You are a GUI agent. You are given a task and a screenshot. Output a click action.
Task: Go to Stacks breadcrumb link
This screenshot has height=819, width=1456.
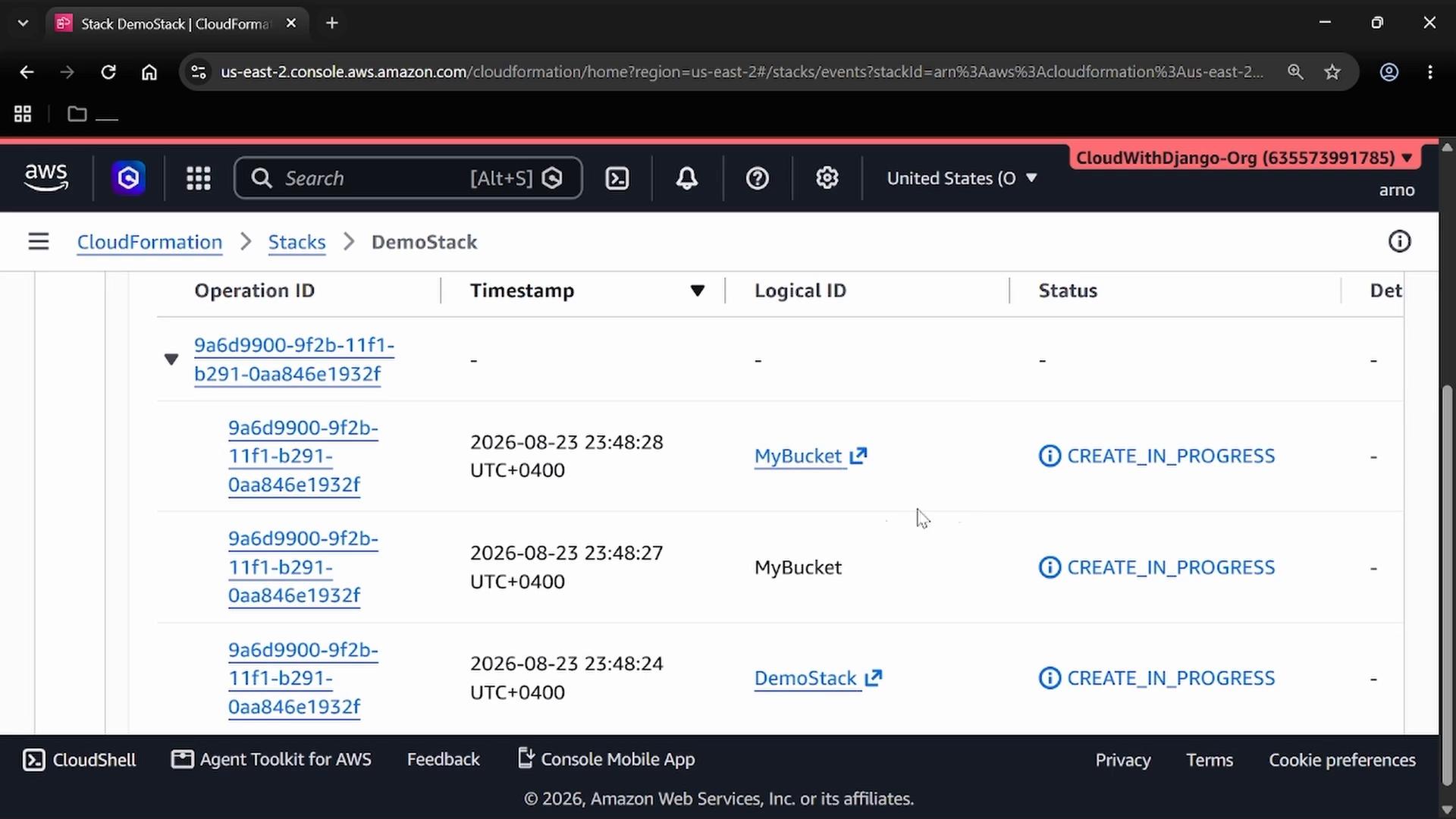click(297, 242)
